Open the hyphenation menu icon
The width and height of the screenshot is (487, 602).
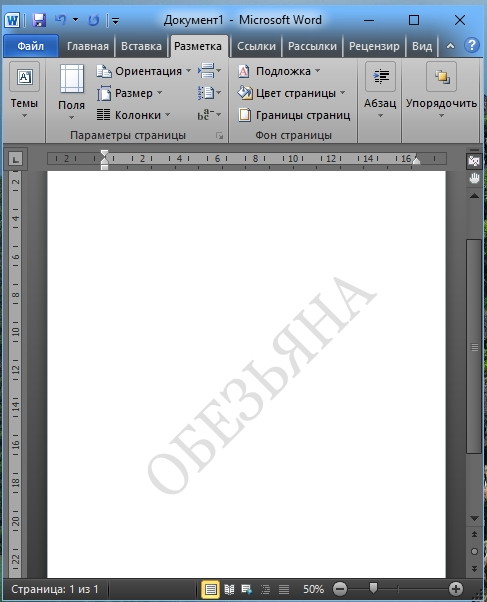(209, 115)
